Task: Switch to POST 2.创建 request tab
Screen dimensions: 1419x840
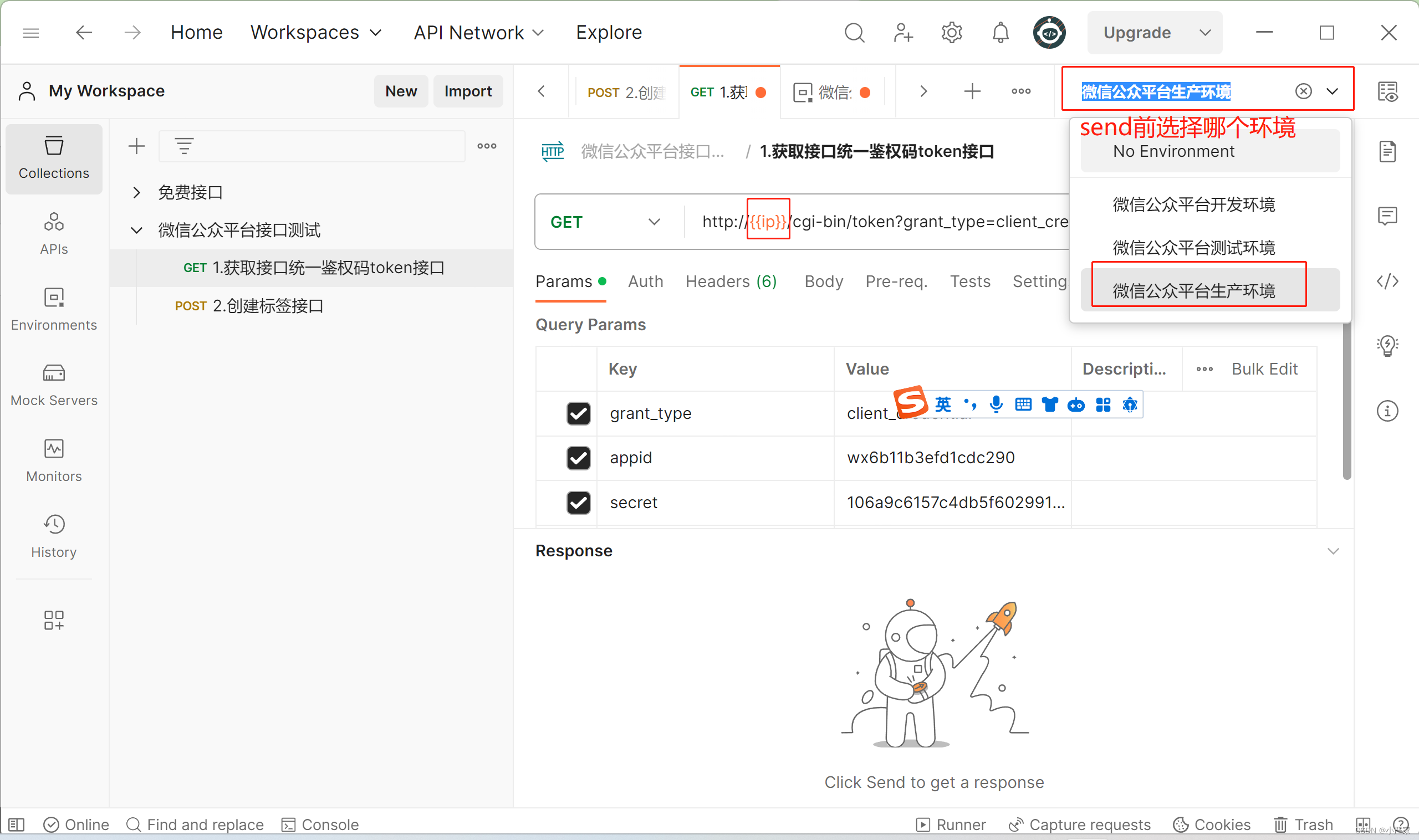Action: click(625, 91)
